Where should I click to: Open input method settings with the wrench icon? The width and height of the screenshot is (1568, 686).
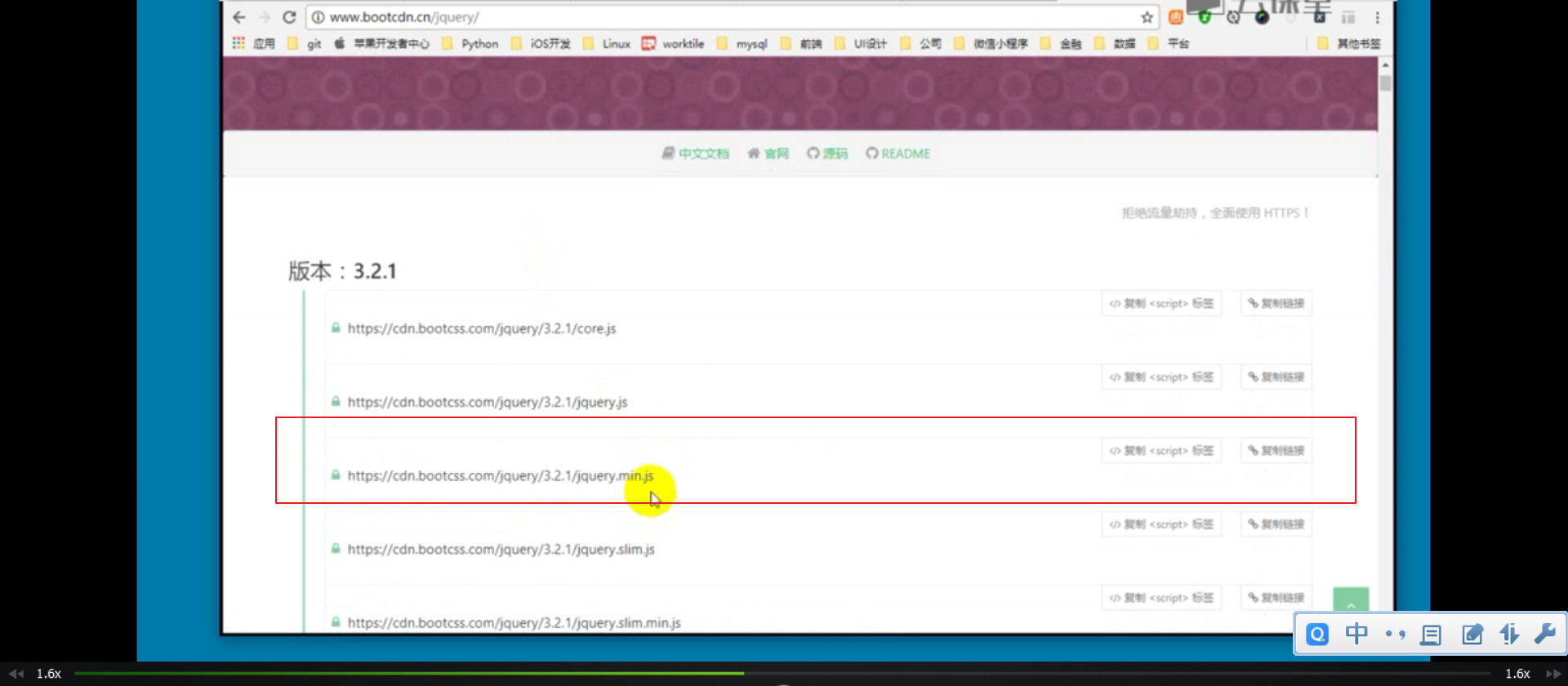tap(1545, 634)
